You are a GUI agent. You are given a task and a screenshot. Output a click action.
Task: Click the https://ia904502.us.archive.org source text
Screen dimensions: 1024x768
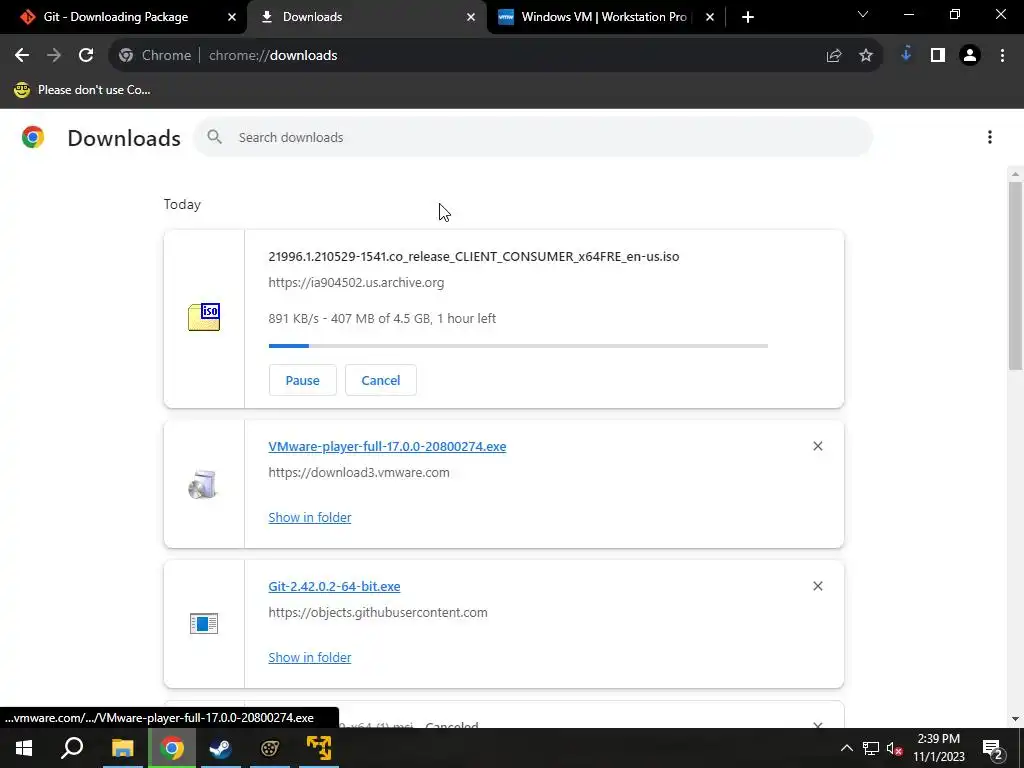tap(356, 283)
